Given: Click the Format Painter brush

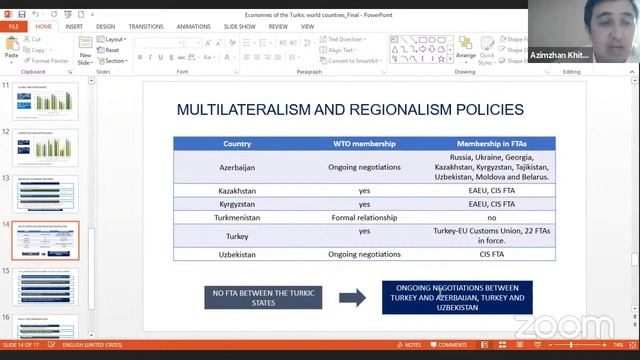Looking at the screenshot, I should (x=46, y=60).
